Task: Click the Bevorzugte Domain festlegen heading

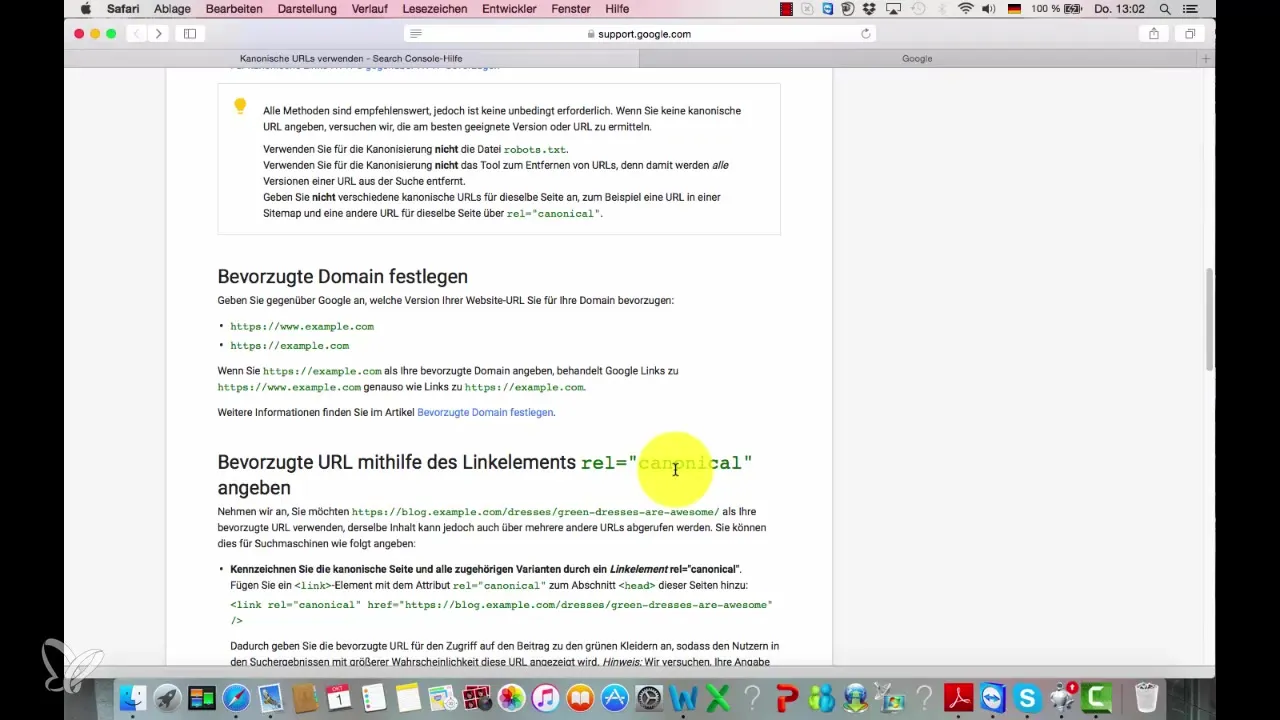Action: coord(343,276)
